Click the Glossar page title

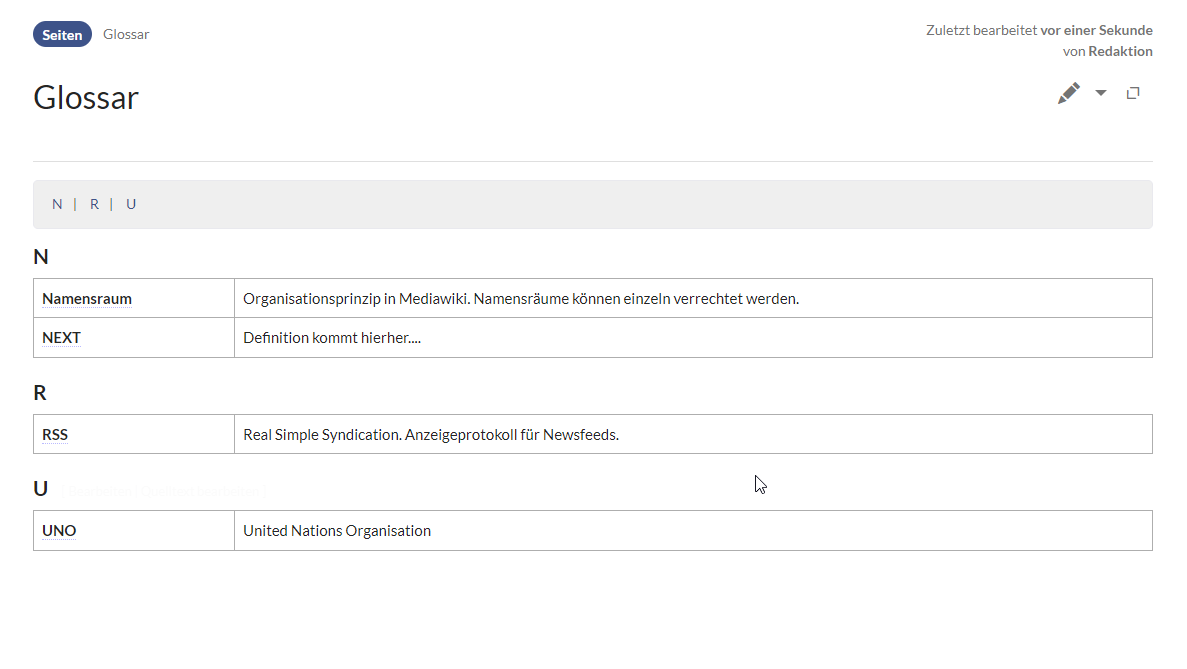coord(86,97)
